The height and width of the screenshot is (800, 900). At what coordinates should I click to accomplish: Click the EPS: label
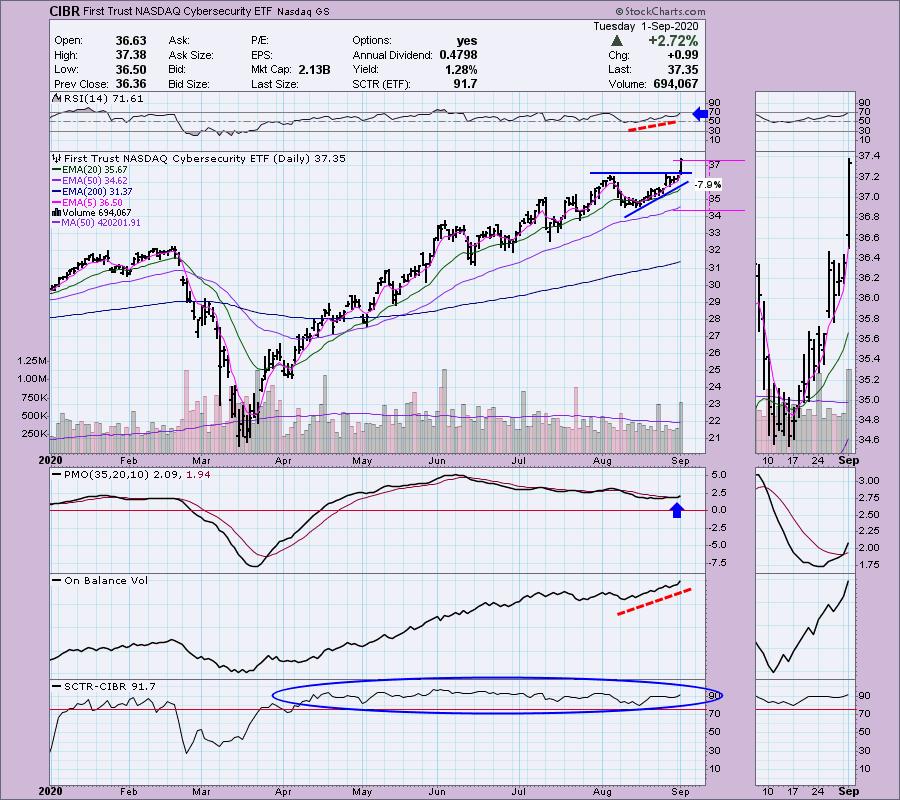(262, 55)
